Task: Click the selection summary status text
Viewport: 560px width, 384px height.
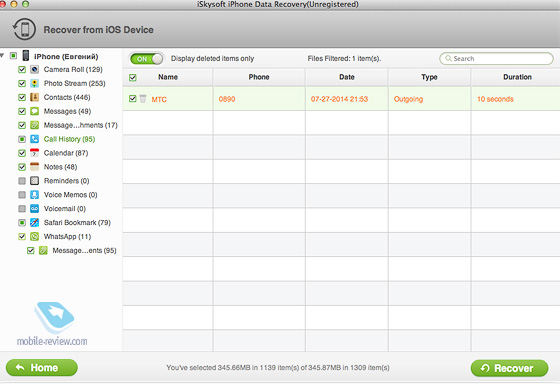Action: tap(278, 368)
